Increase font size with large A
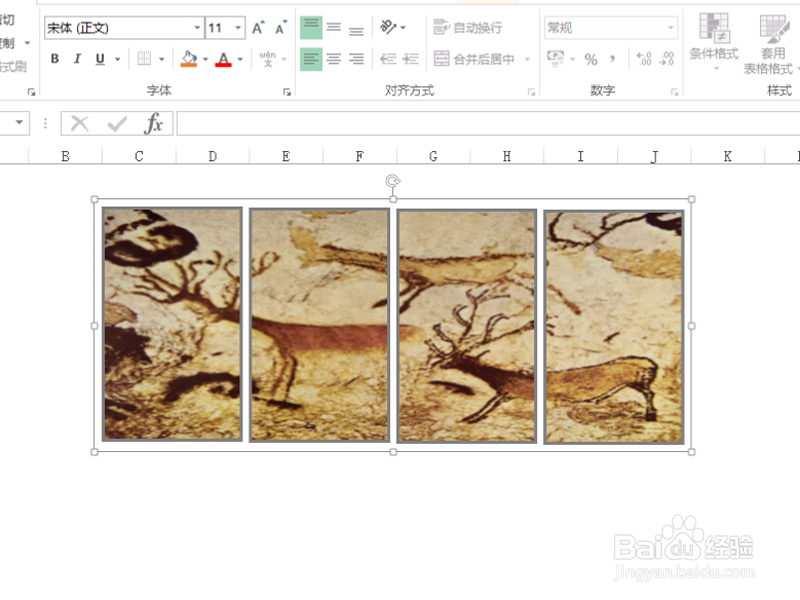Screen dimensions: 800x600 258,28
